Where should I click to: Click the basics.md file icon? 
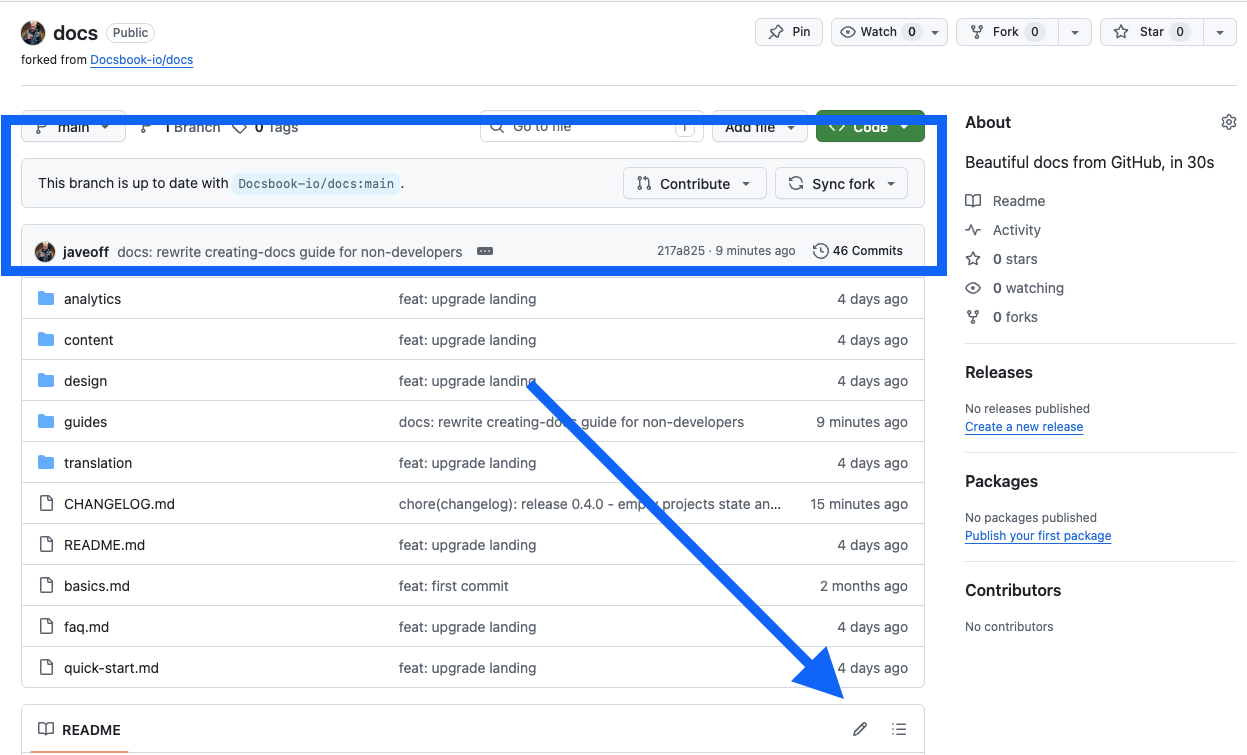point(46,585)
